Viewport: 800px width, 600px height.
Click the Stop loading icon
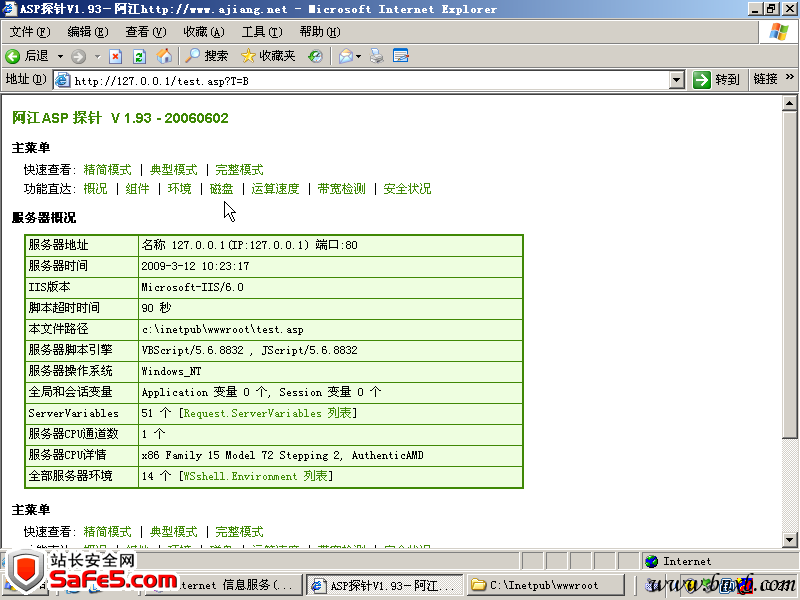click(115, 56)
